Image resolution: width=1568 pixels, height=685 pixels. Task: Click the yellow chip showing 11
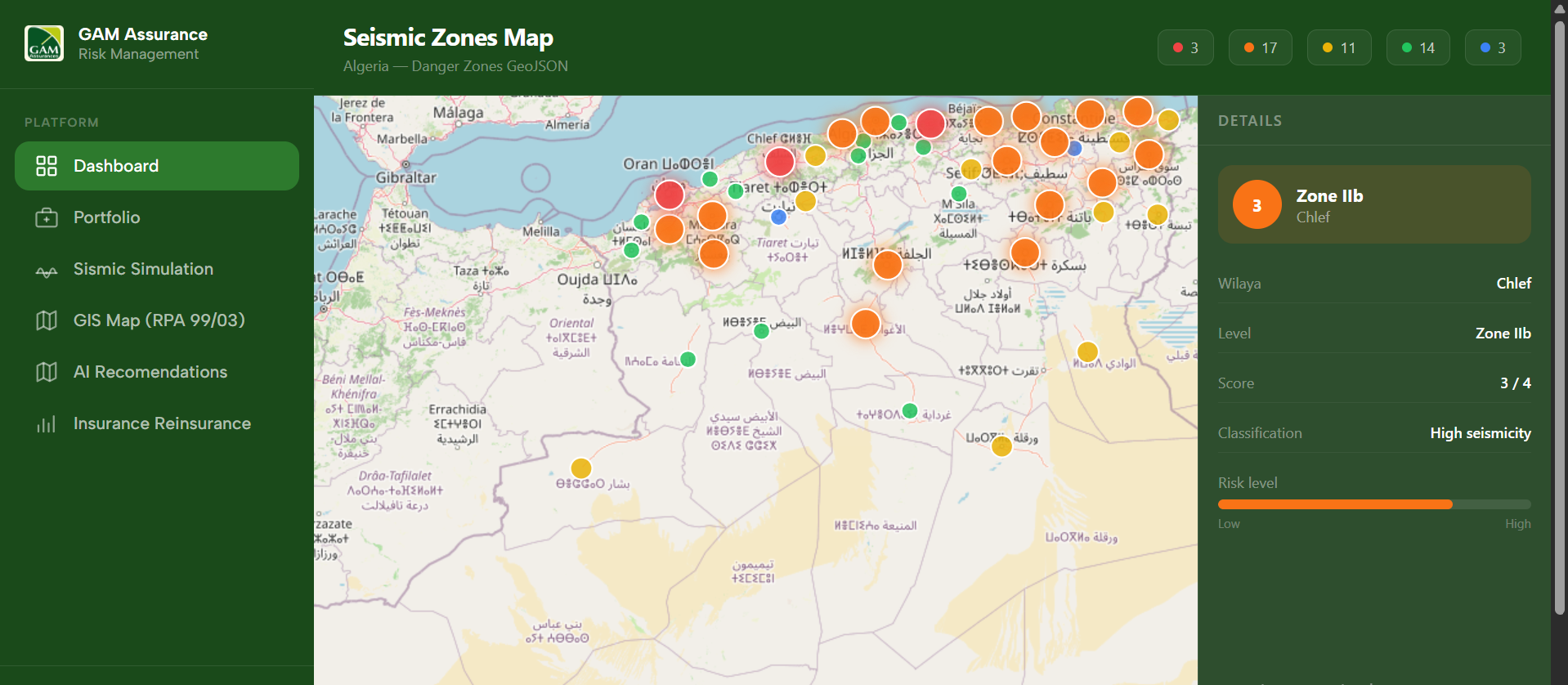[1339, 47]
